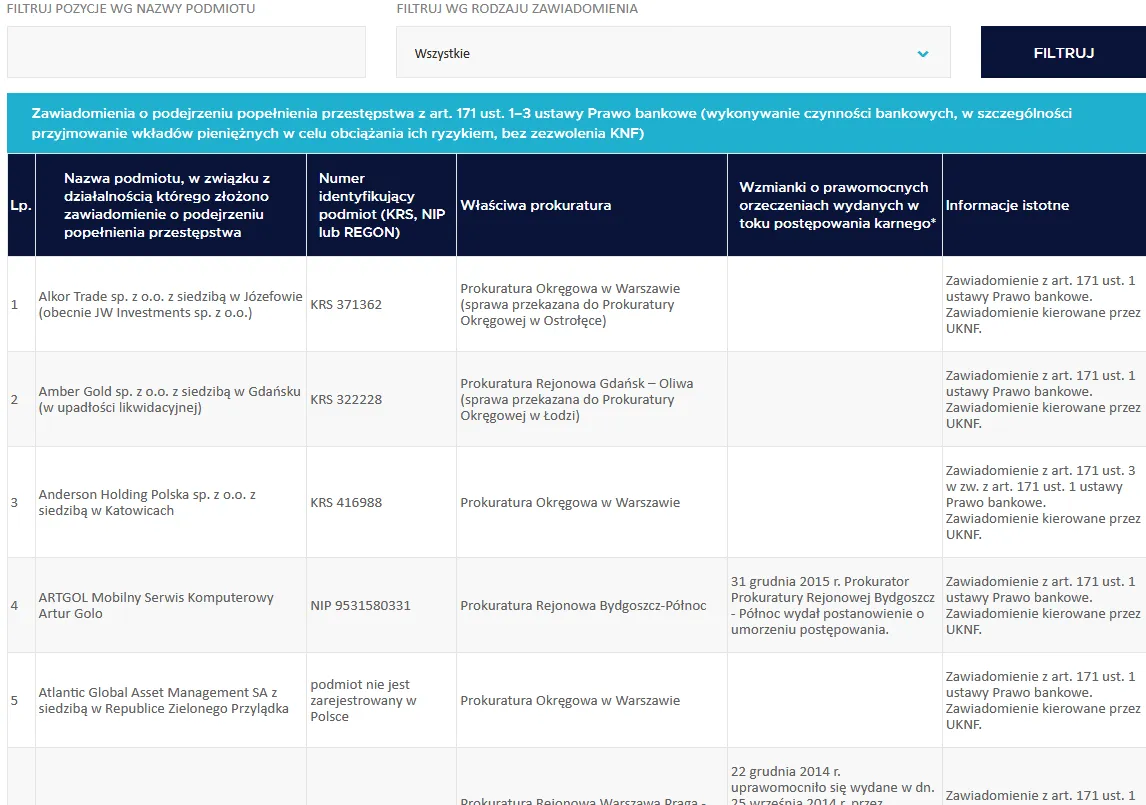
Task: Click the 'Nazwa podmiotu' column header
Action: (171, 205)
